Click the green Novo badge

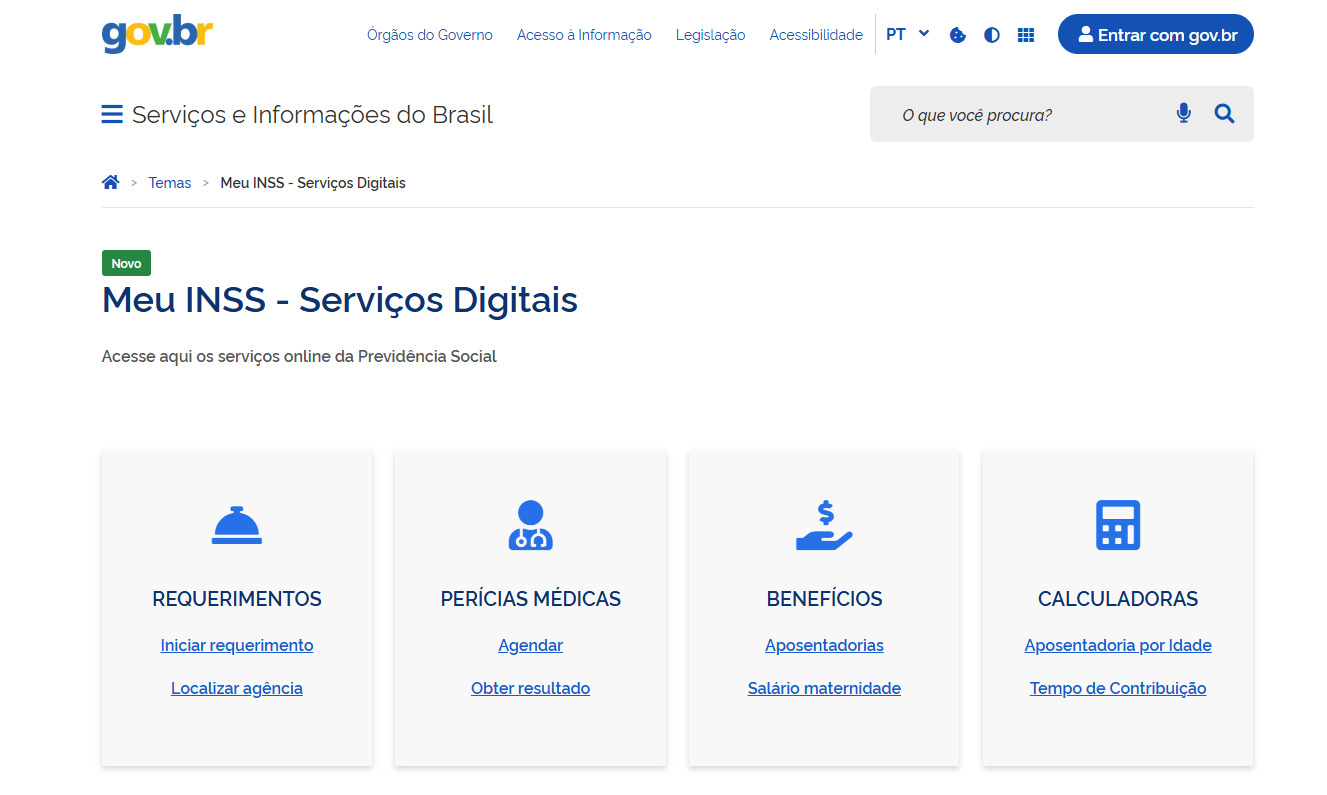coord(126,263)
